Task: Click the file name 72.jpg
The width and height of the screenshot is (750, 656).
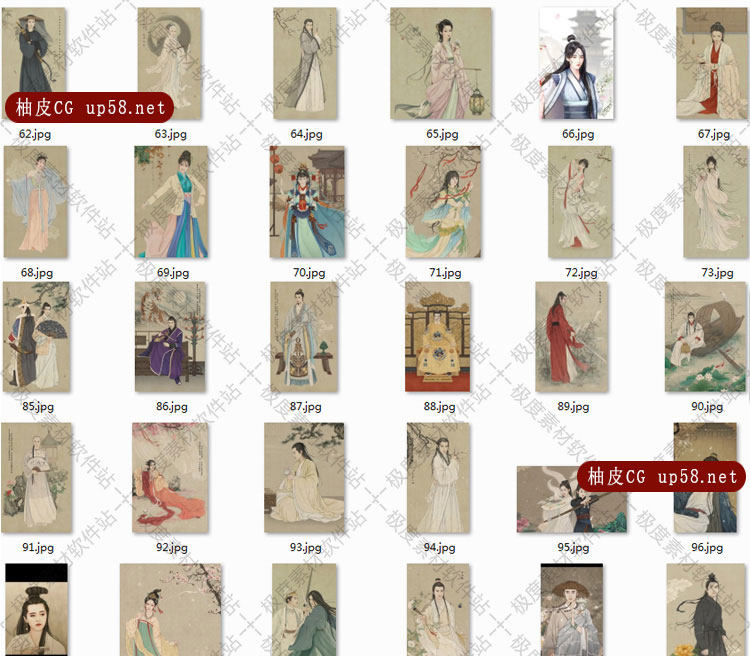Action: (581, 273)
